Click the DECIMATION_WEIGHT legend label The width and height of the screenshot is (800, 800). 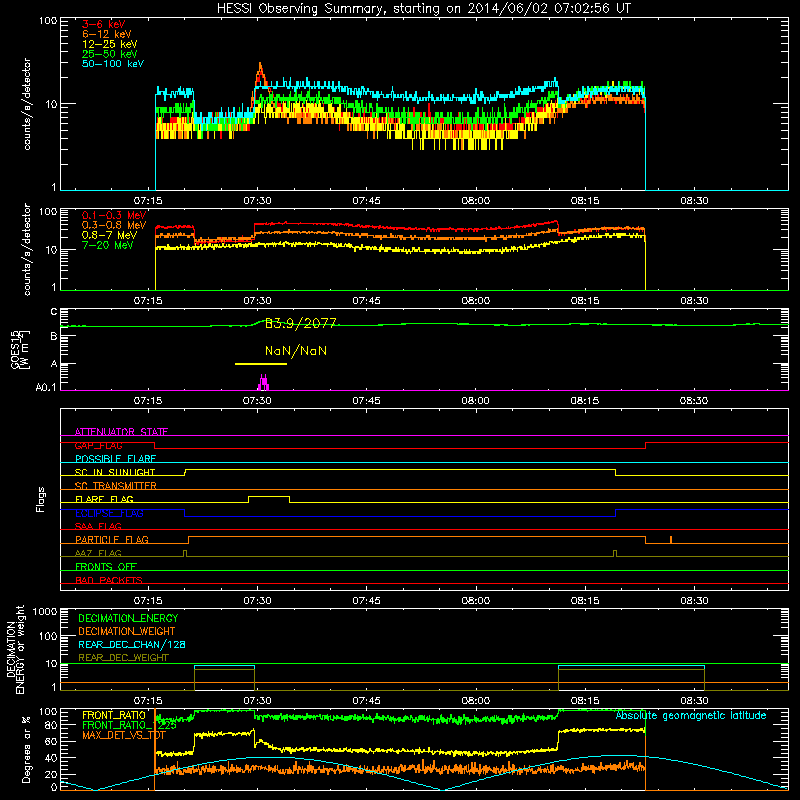tap(127, 631)
